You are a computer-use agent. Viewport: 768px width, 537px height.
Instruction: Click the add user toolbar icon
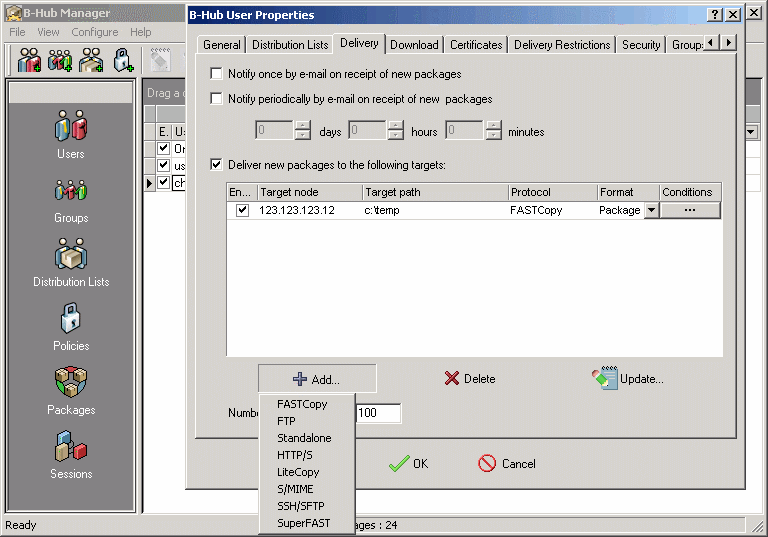tap(29, 60)
